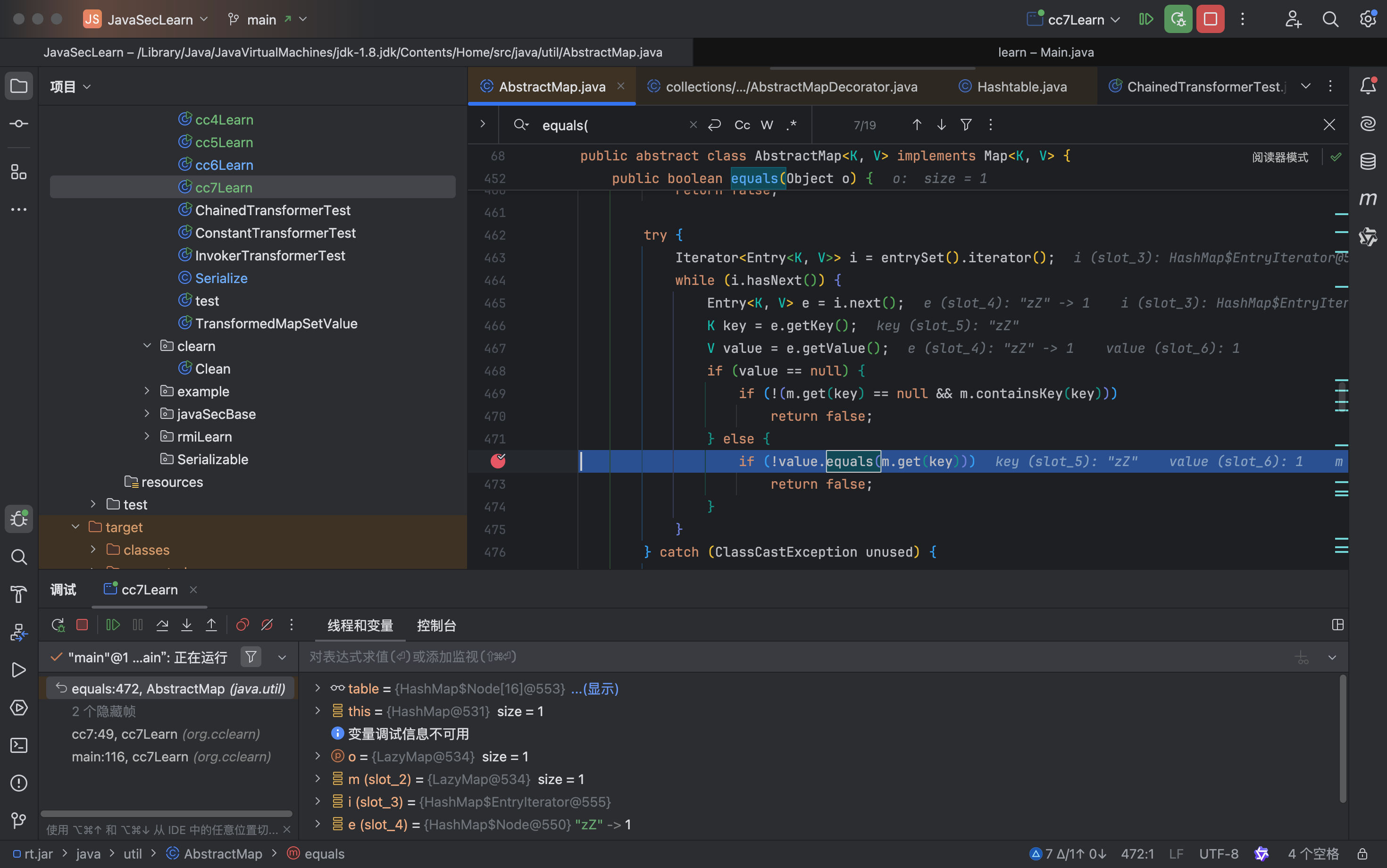Toggle the Match Case Cc option
Screen dimensions: 1387x868
point(742,125)
